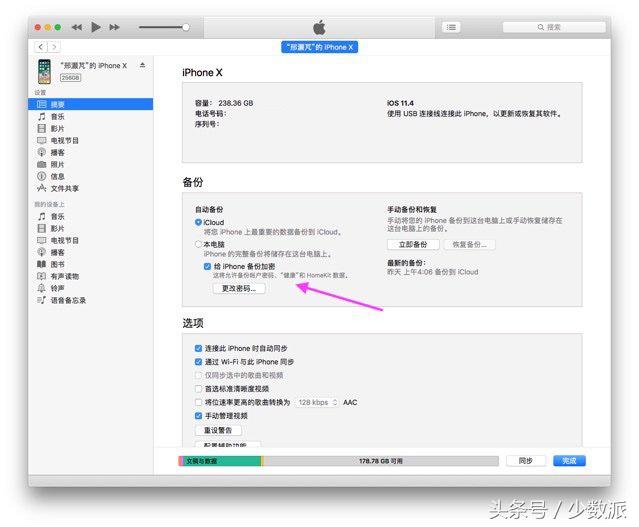Click the play button
Screen dimensions: 639x527
coord(96,27)
